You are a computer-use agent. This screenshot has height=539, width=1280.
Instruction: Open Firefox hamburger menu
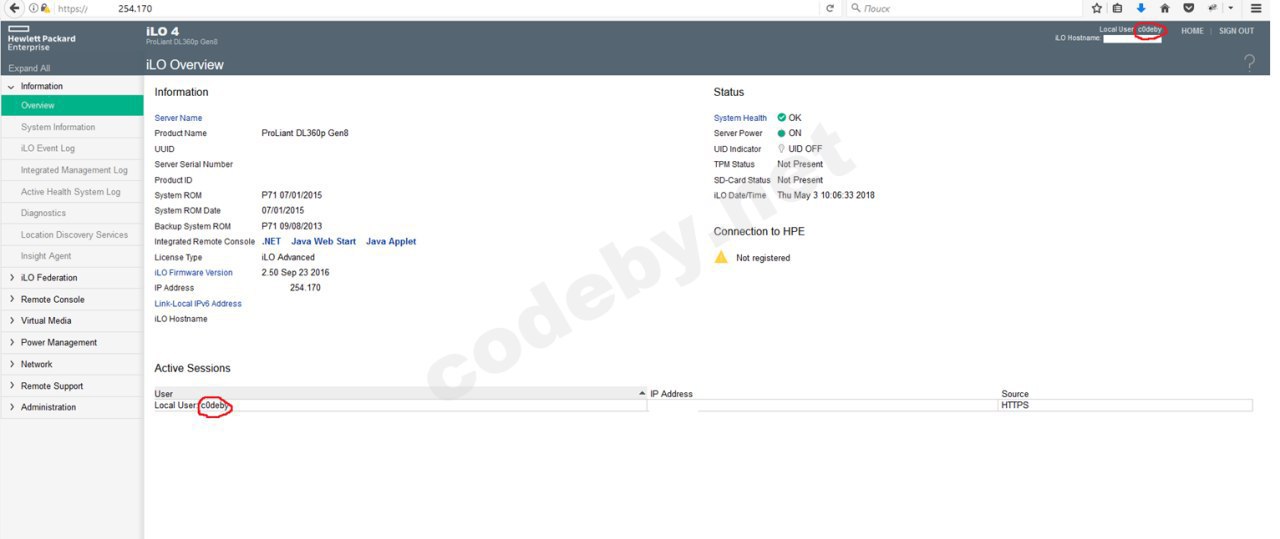click(1256, 8)
